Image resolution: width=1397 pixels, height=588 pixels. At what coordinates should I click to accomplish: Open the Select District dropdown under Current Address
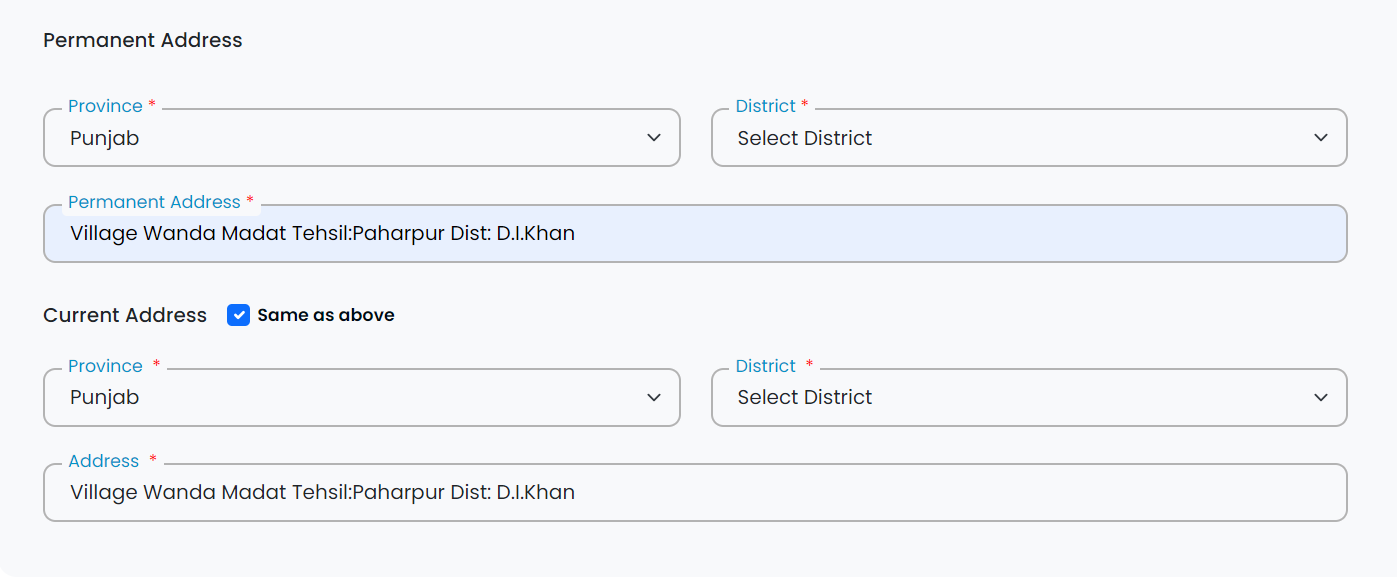pyautogui.click(x=1028, y=397)
